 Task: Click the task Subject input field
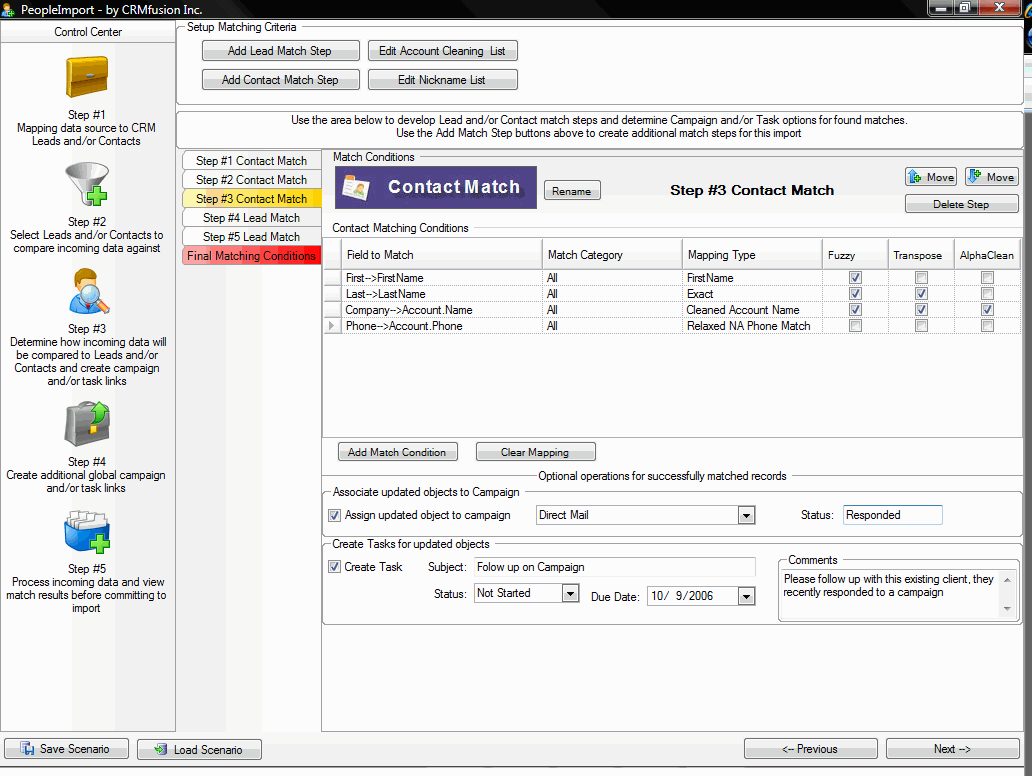coord(615,567)
